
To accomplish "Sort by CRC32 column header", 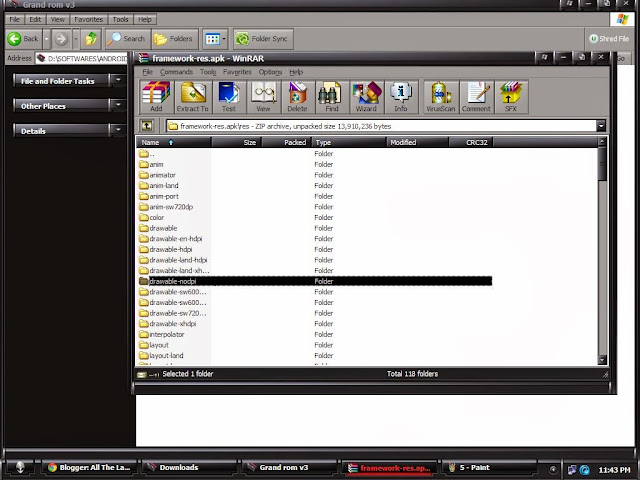I will tap(471, 142).
